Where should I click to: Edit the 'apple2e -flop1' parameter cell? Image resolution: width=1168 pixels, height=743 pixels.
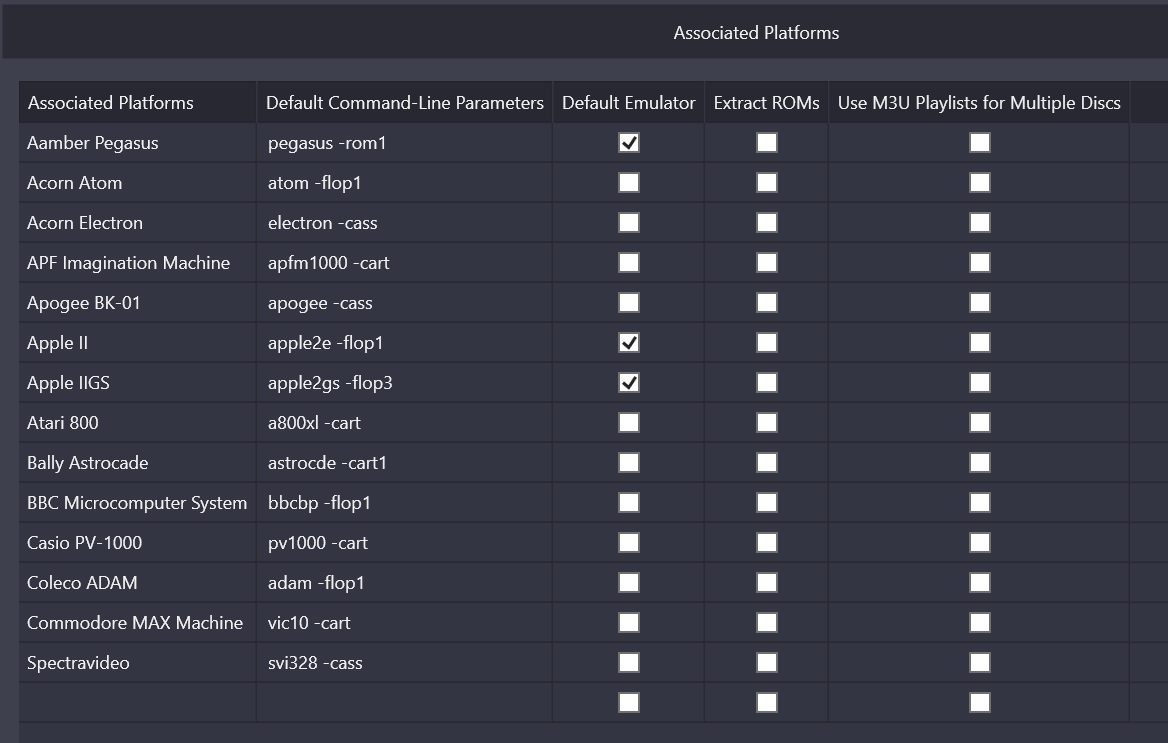point(404,343)
